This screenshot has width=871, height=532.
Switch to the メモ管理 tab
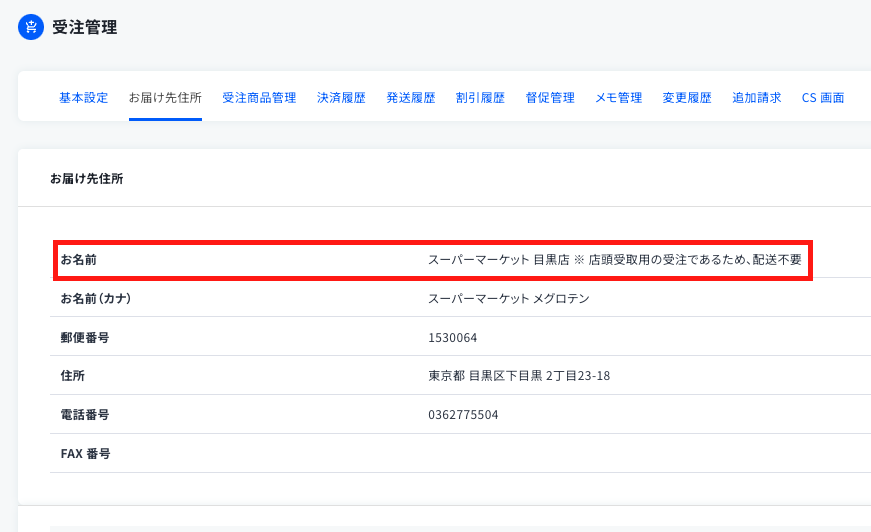pos(618,98)
